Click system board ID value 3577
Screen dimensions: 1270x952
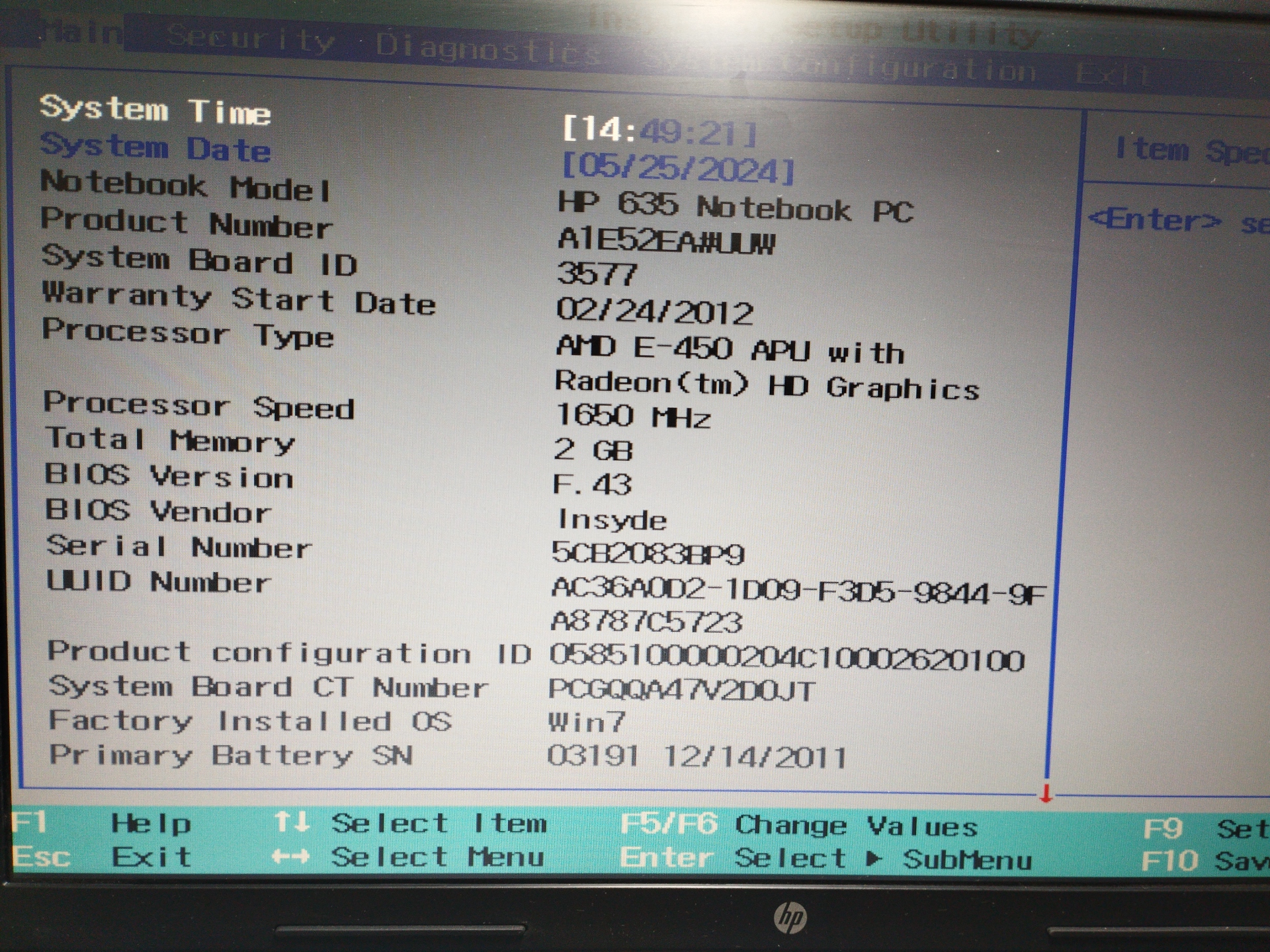click(597, 274)
